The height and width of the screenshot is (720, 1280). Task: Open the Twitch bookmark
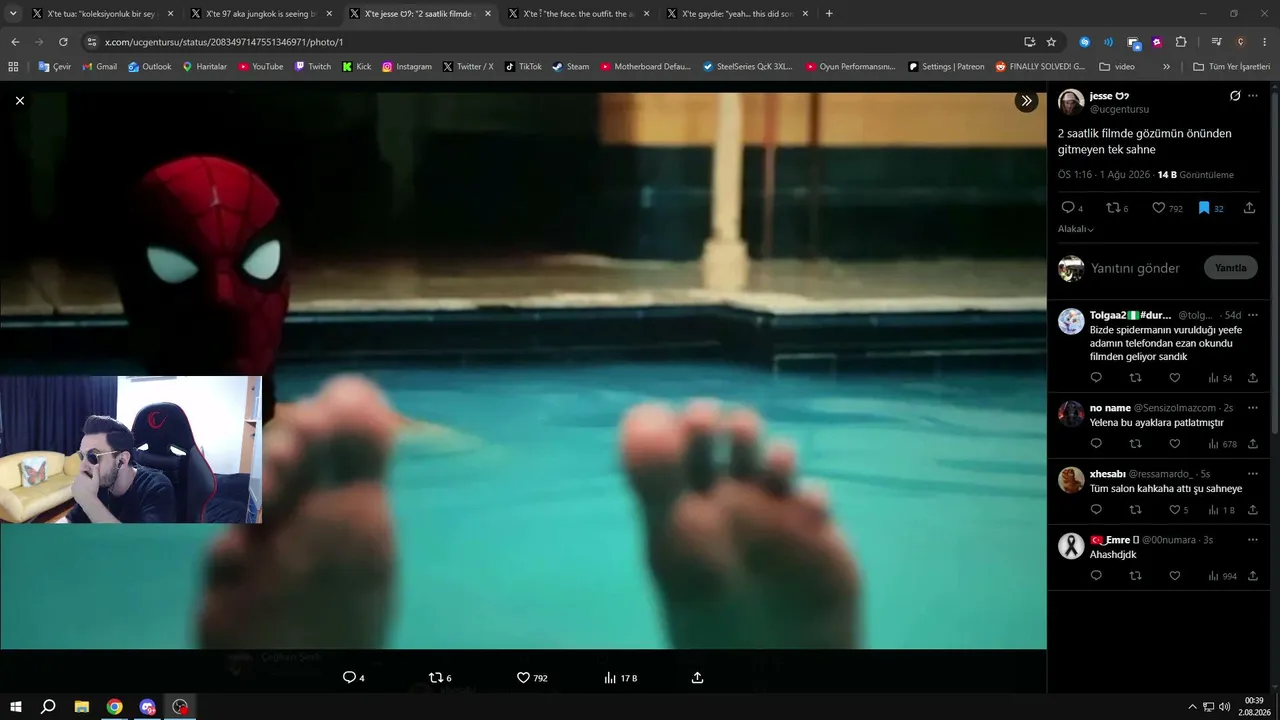(313, 67)
